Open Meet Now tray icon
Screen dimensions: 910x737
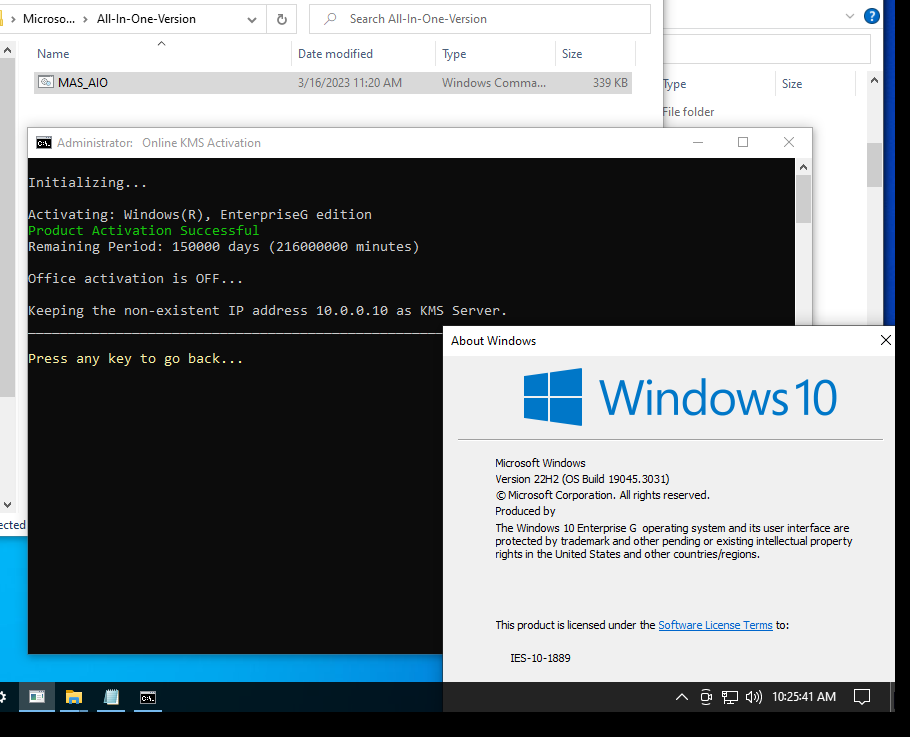[706, 697]
